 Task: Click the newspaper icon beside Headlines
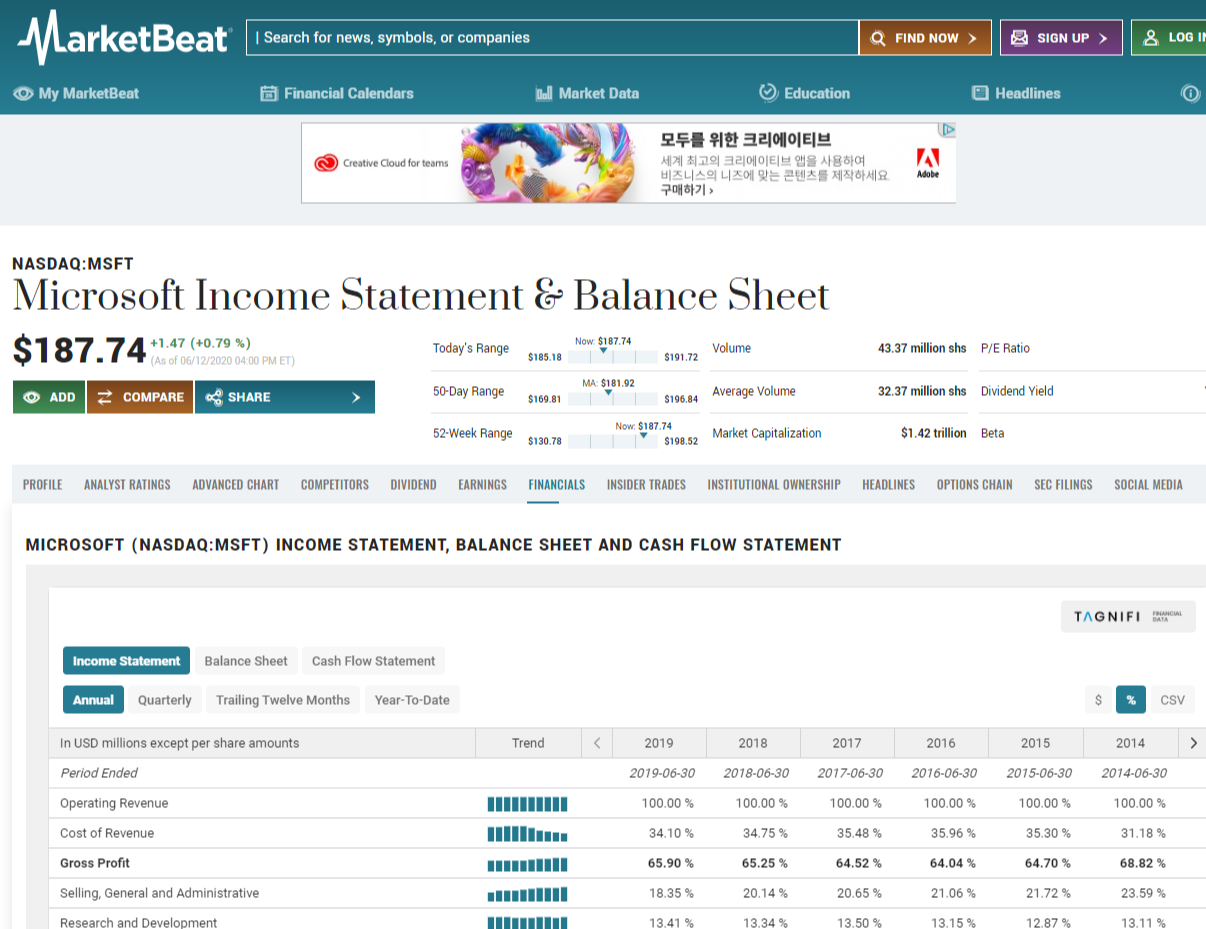[x=980, y=93]
